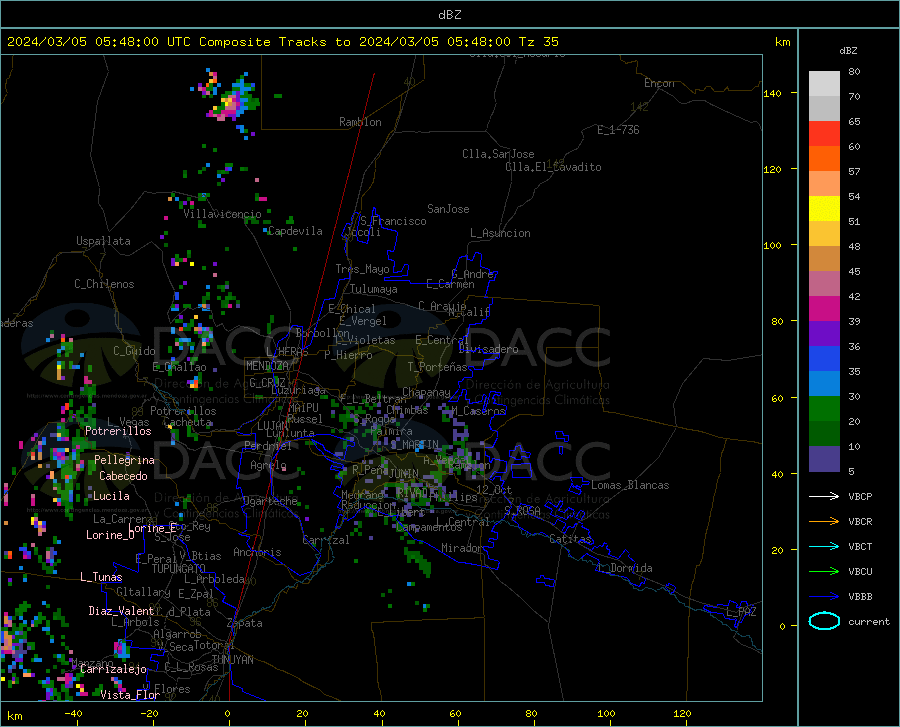Click the 'Clla.El_Cavadito' label
This screenshot has width=900, height=727.
[553, 167]
